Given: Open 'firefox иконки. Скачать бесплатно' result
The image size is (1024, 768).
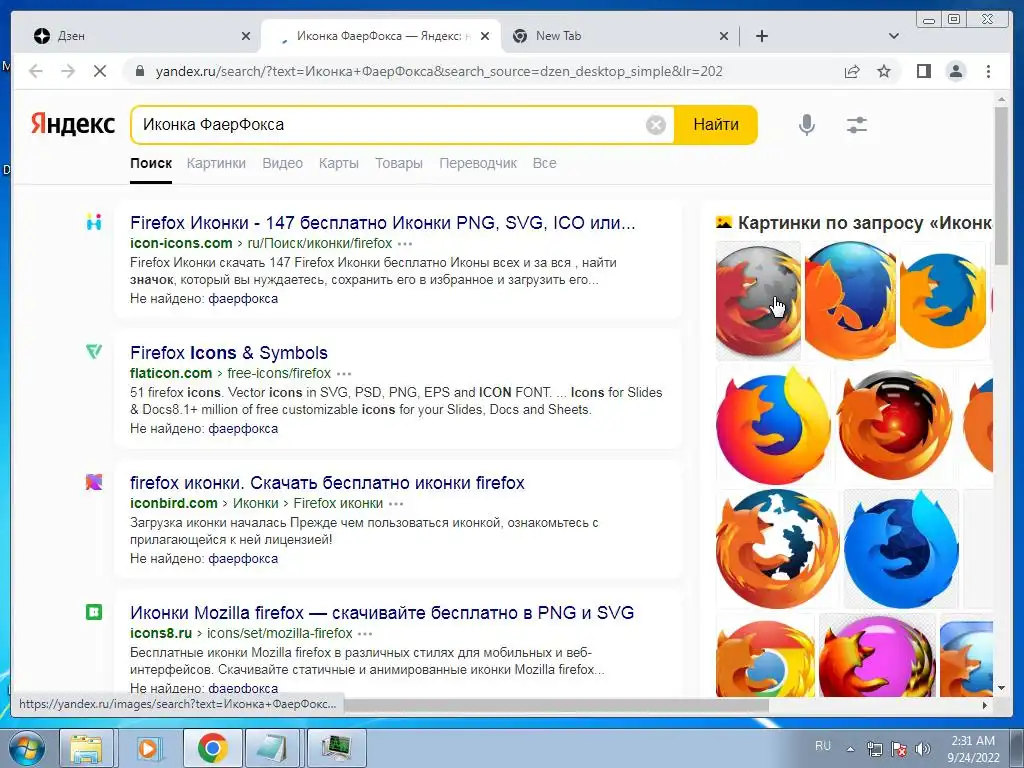Looking at the screenshot, I should pyautogui.click(x=327, y=483).
